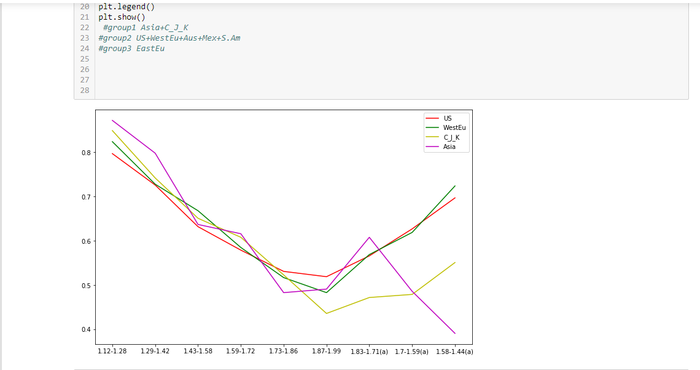Click the '#group2 US+WestEu+Aus+Mex+S.Am' comment
Image resolution: width=700 pixels, height=370 pixels.
tap(169, 38)
